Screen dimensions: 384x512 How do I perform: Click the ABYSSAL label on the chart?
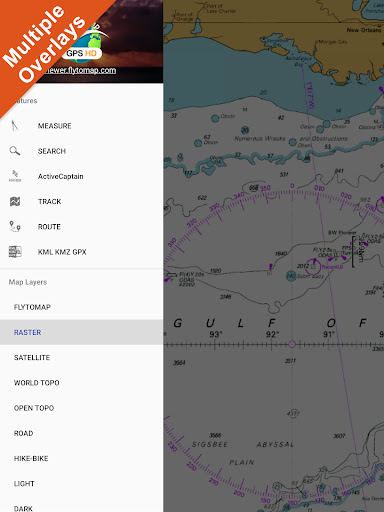[x=275, y=444]
